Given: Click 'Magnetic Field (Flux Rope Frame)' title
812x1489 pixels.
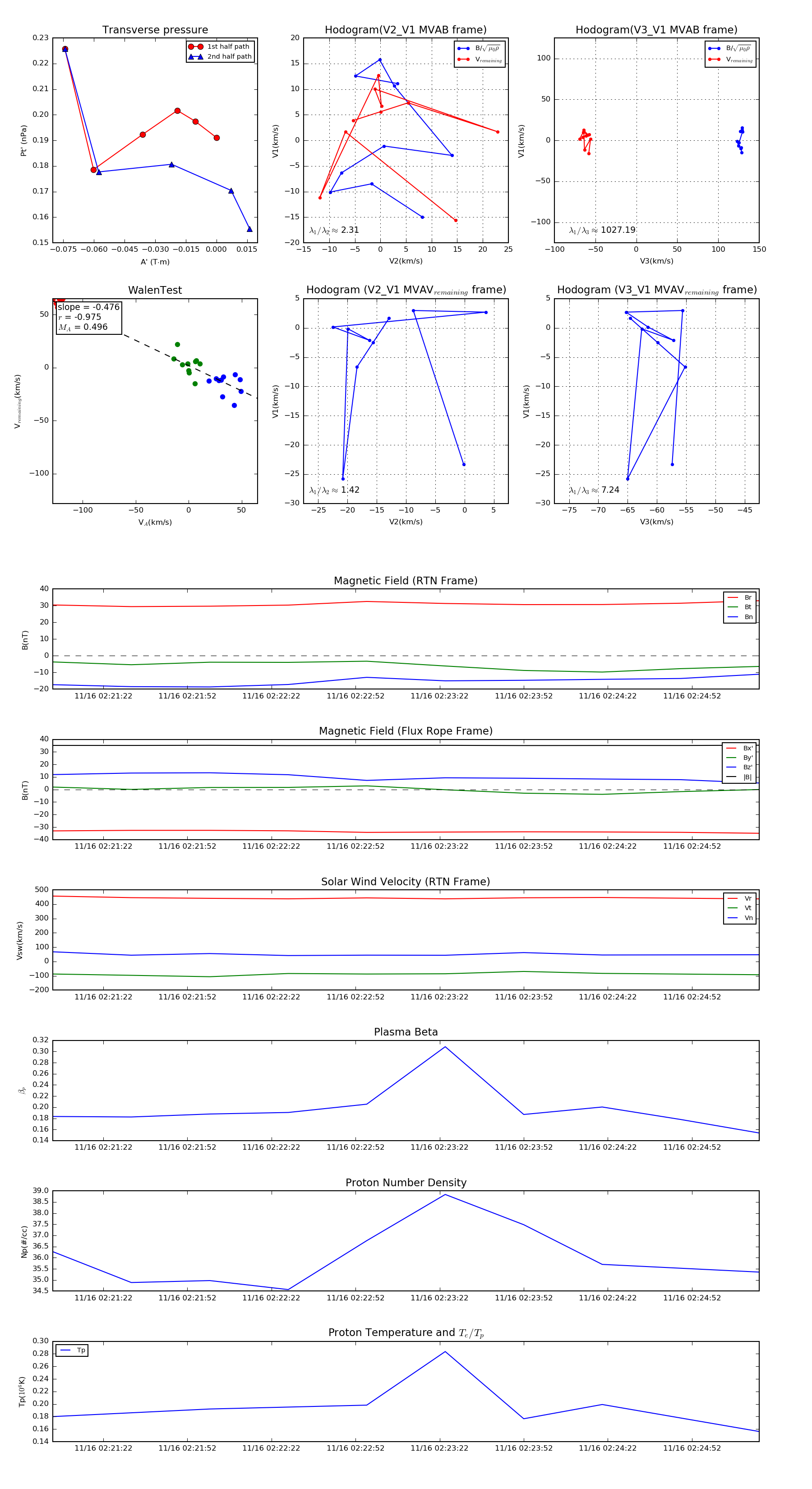Looking at the screenshot, I should click(406, 731).
